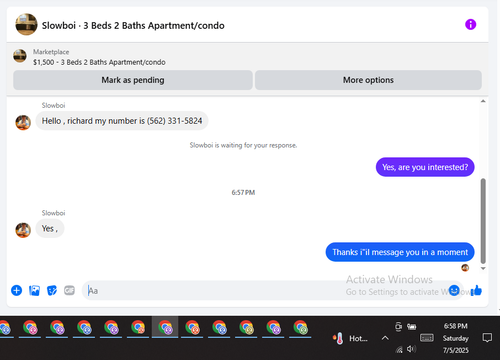Open the volume control icon

point(411,349)
